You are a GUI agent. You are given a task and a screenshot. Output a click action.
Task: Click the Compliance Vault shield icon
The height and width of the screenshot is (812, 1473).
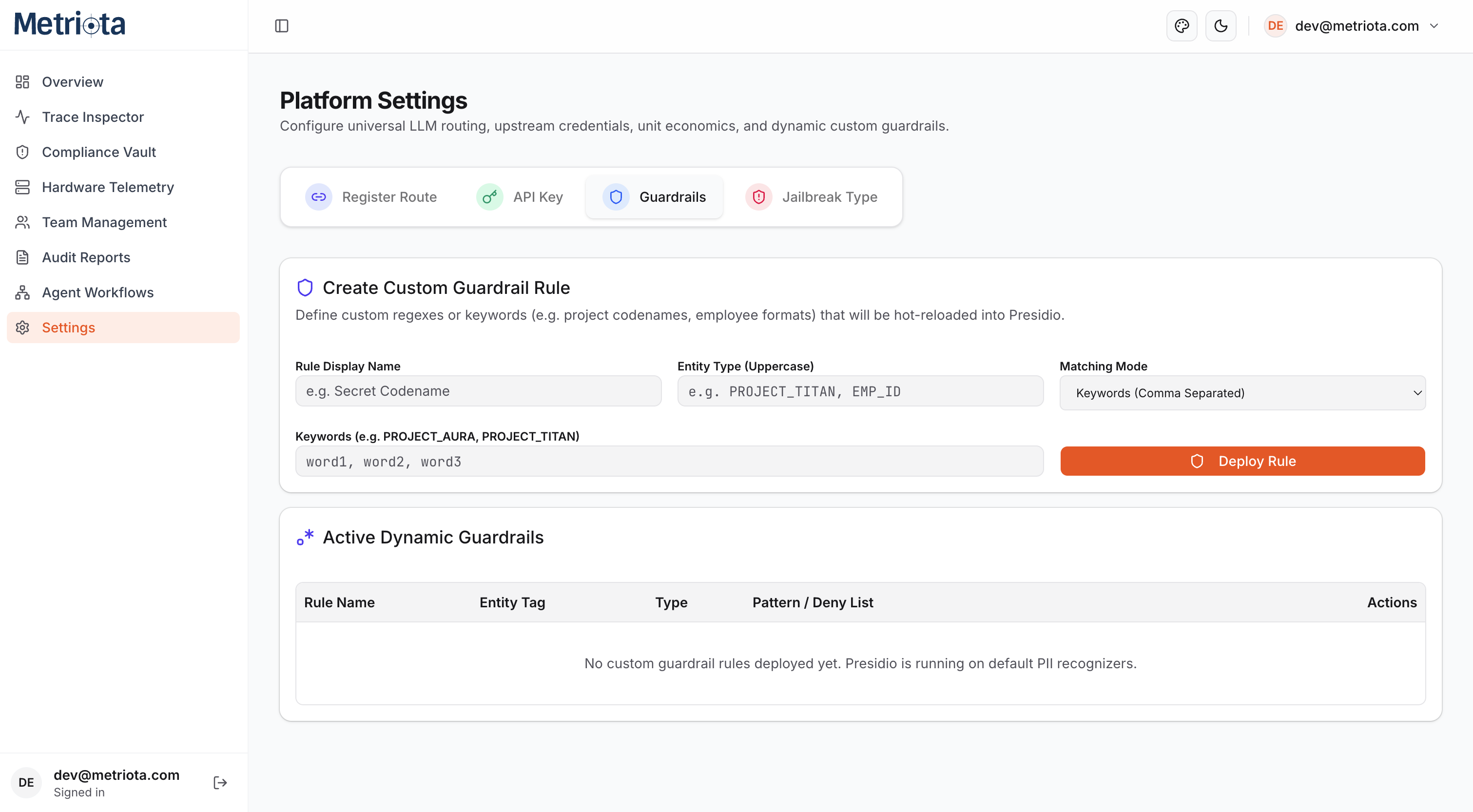22,152
